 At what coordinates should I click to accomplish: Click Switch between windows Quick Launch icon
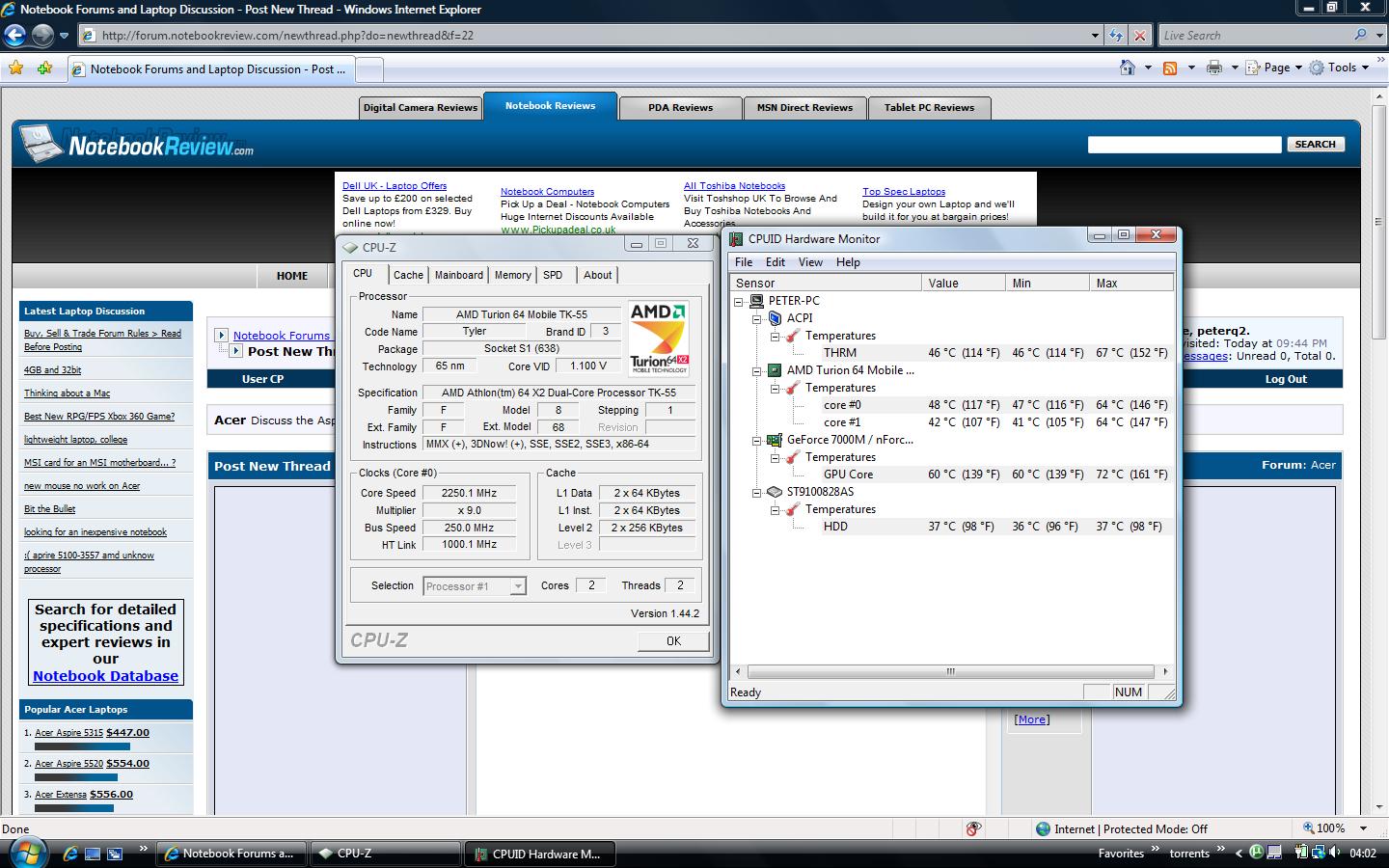(115, 854)
